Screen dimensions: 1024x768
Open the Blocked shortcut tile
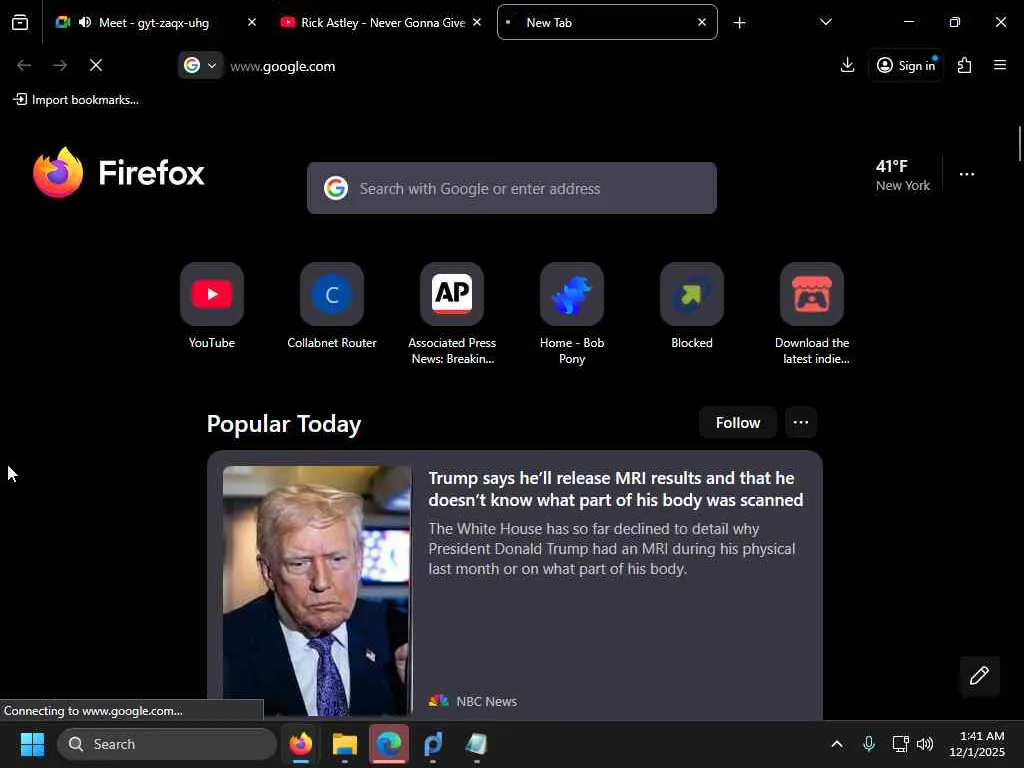(x=692, y=295)
